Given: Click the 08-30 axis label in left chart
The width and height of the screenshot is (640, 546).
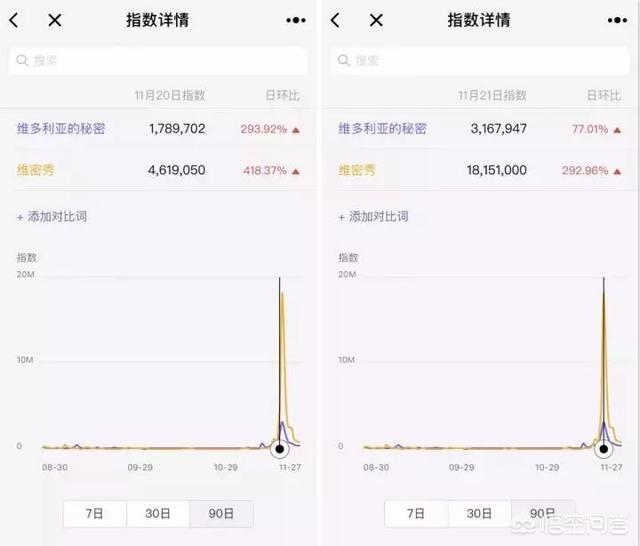Looking at the screenshot, I should coord(55,467).
